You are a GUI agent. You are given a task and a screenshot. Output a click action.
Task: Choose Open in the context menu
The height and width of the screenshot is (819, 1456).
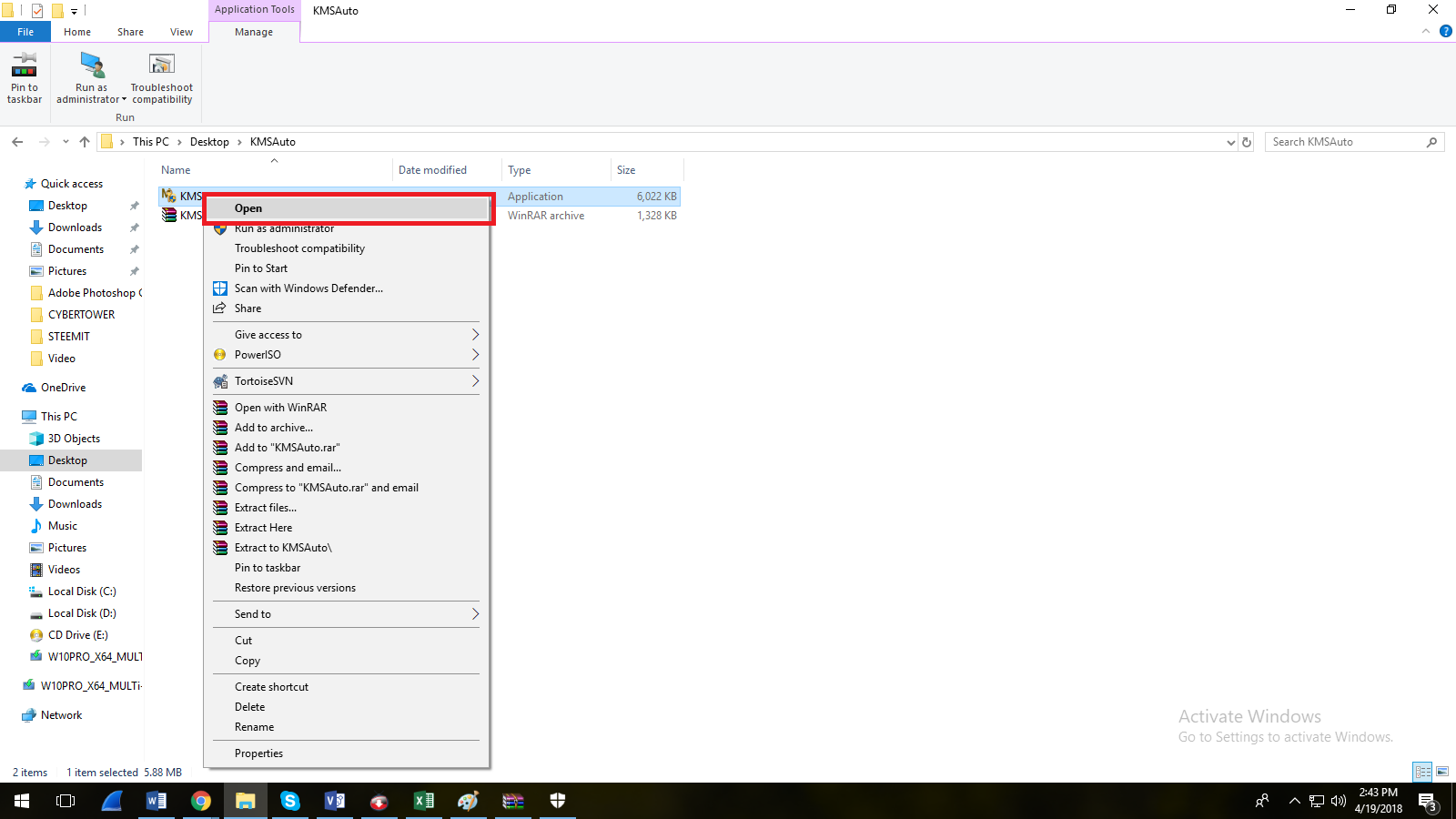coord(347,208)
